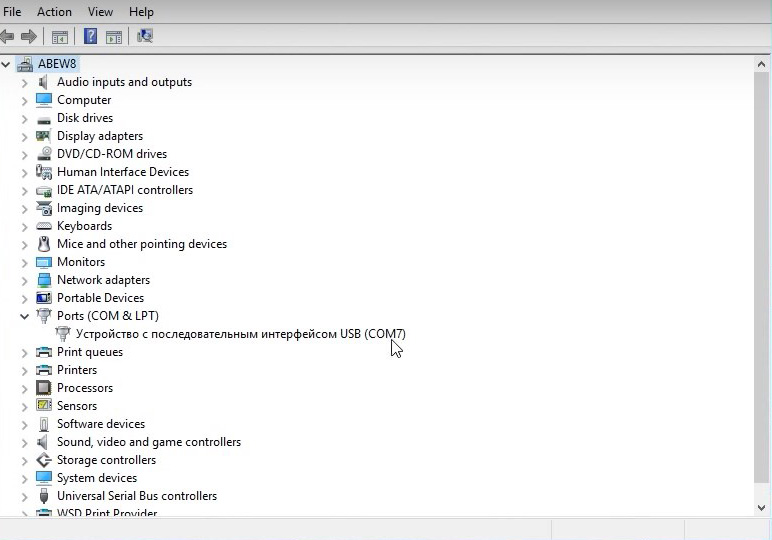Click the vertical scrollbar on the right
The image size is (772, 540).
click(x=762, y=280)
